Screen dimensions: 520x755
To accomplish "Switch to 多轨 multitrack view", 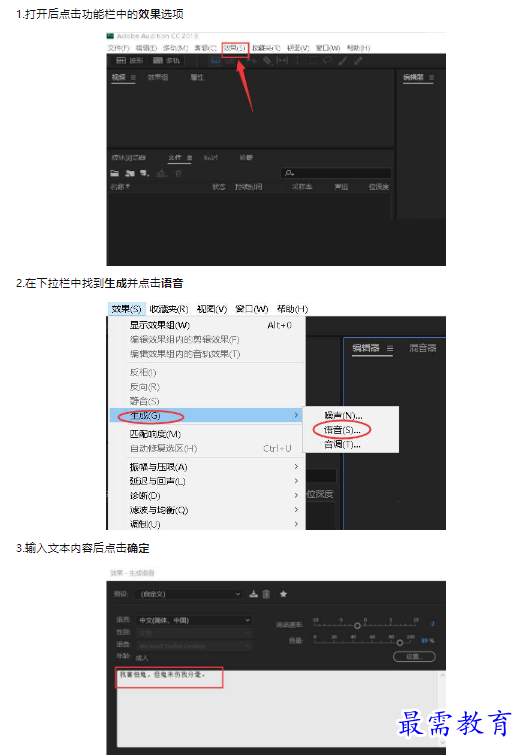I will (166, 61).
